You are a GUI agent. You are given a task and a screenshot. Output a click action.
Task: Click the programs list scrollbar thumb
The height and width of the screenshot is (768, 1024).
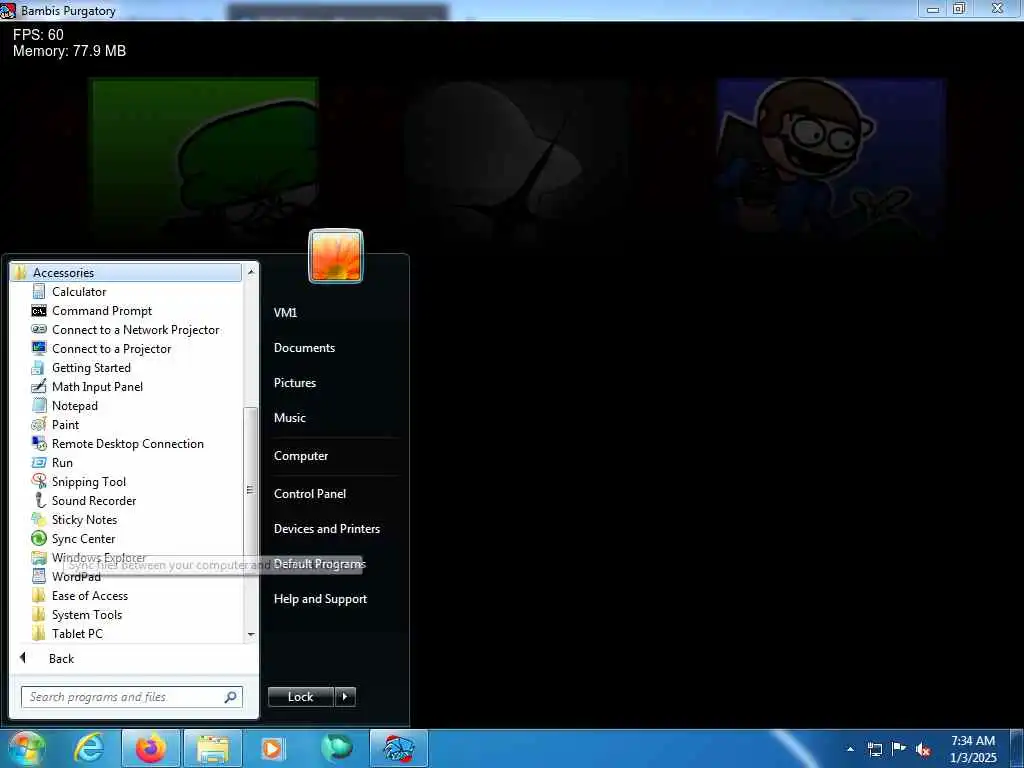(x=249, y=489)
